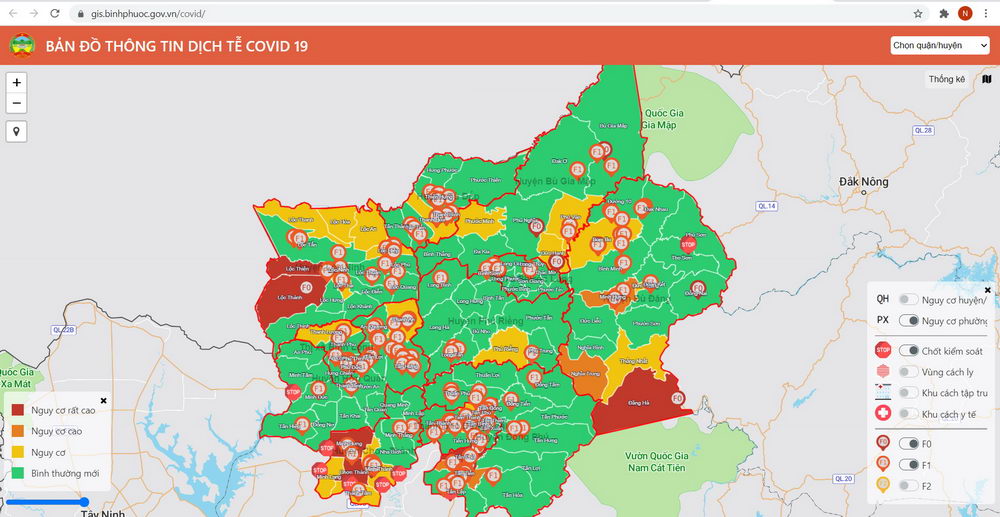Click the Thống kê button
This screenshot has height=517, width=1000.
[x=946, y=79]
